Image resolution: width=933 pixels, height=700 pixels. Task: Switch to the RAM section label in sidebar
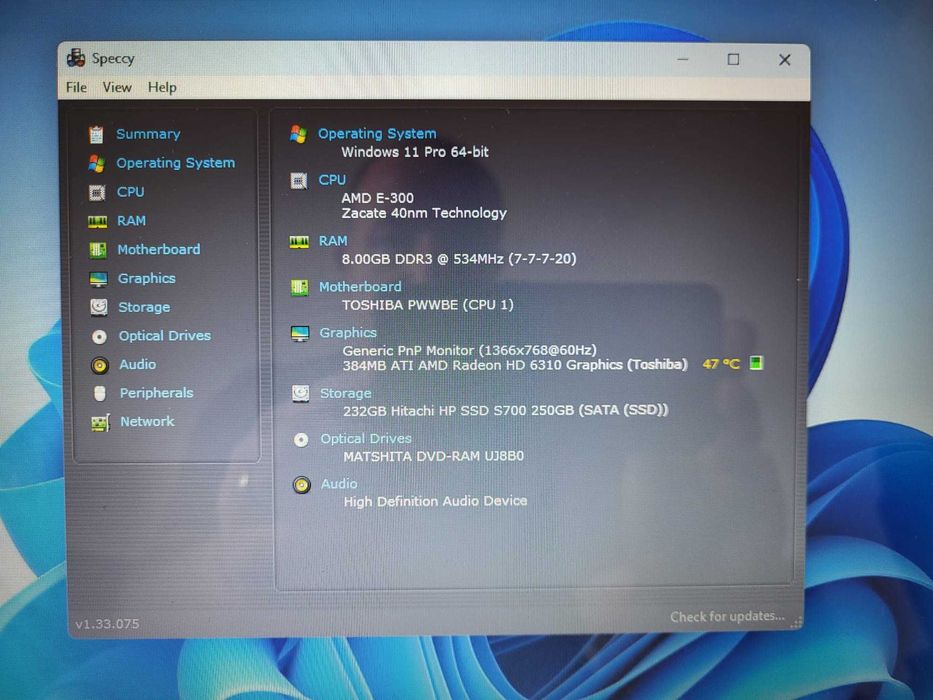pos(132,221)
